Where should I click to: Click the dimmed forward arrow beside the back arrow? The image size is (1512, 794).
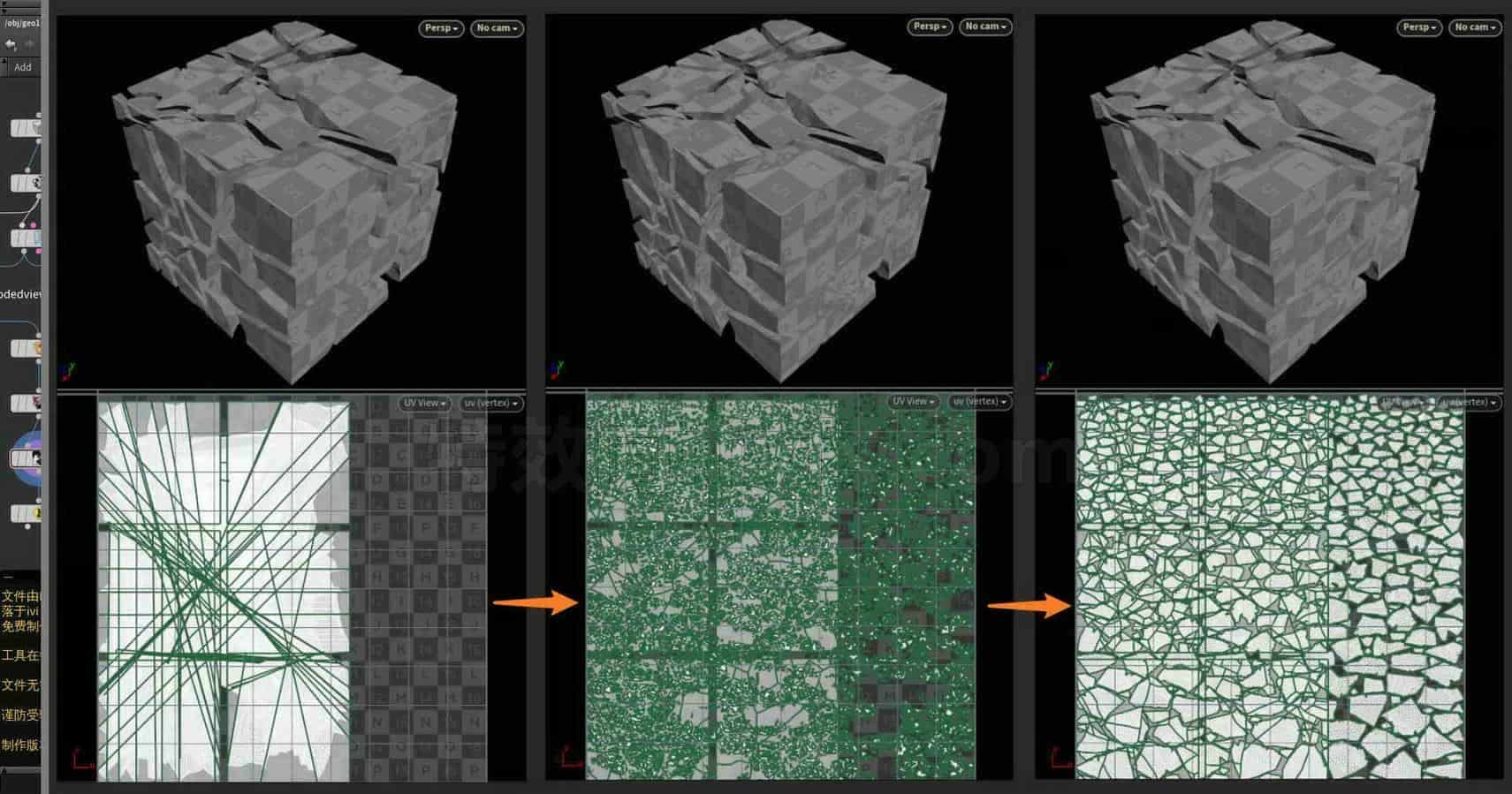pyautogui.click(x=29, y=44)
